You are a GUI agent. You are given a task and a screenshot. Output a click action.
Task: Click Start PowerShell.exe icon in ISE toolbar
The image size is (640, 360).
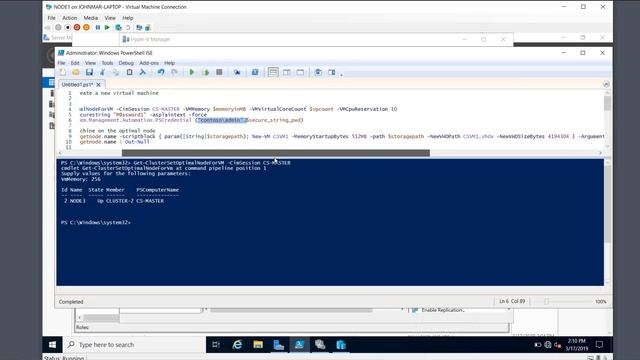[255, 72]
